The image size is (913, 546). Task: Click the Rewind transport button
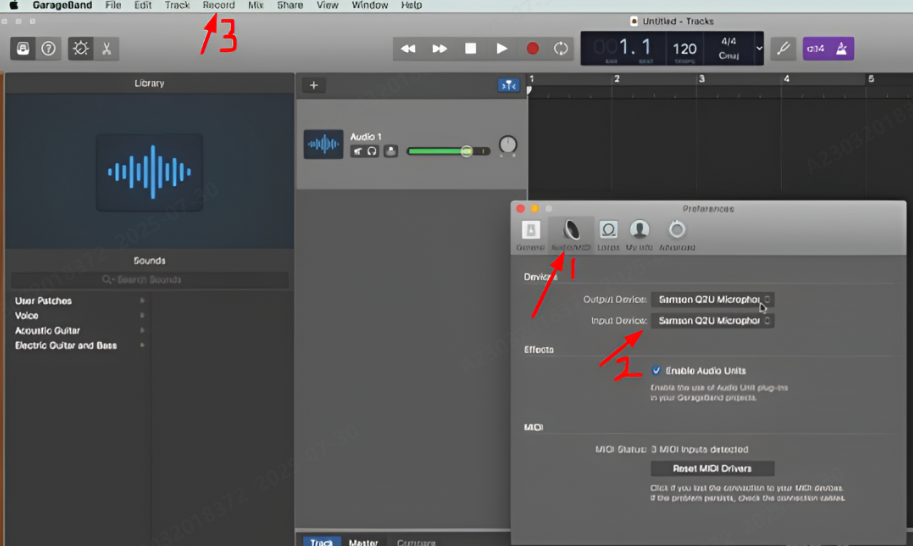408,49
